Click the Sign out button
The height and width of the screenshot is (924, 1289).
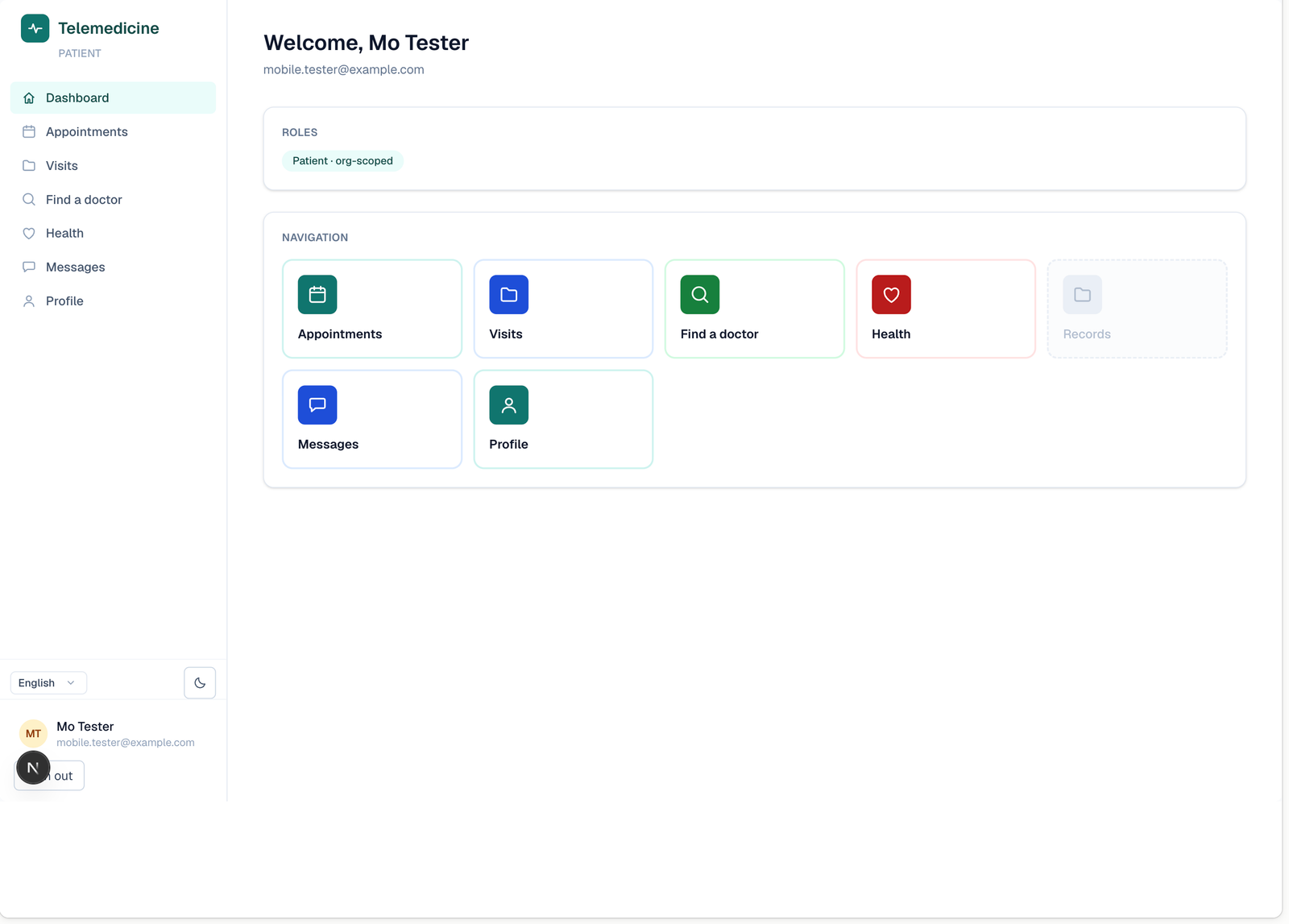click(49, 776)
